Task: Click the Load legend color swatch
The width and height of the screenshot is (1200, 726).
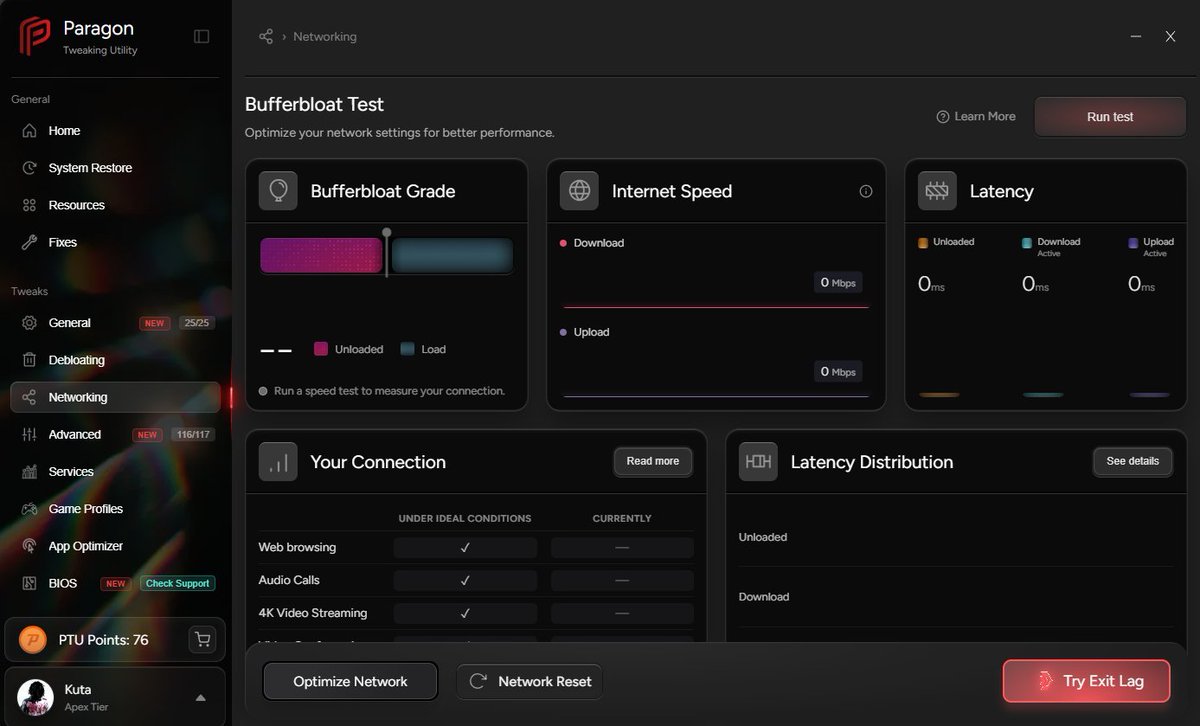Action: pyautogui.click(x=407, y=349)
